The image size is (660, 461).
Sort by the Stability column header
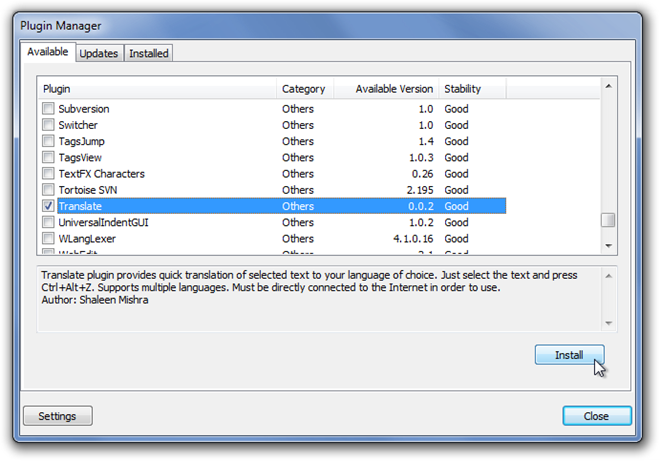(472, 89)
